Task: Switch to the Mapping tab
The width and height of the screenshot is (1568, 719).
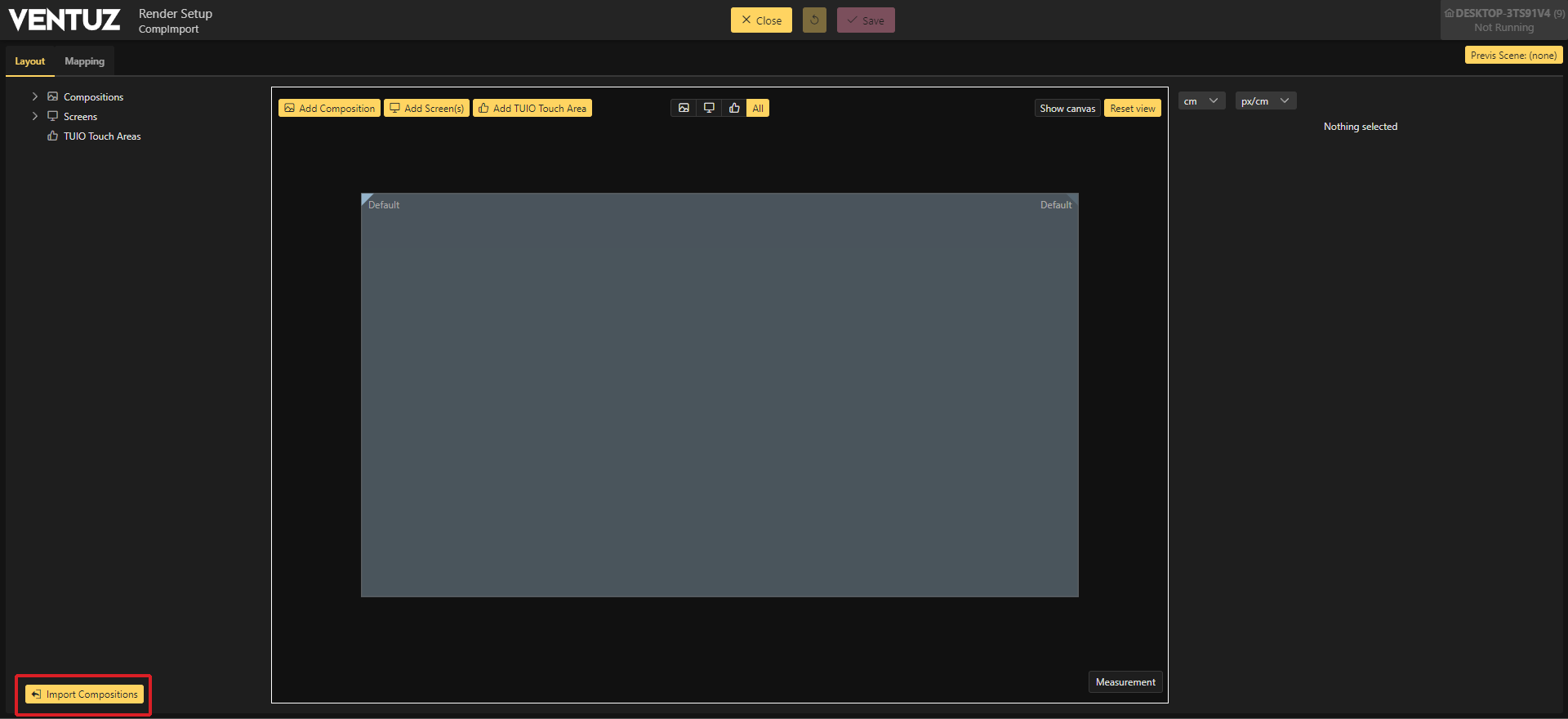Action: point(85,61)
